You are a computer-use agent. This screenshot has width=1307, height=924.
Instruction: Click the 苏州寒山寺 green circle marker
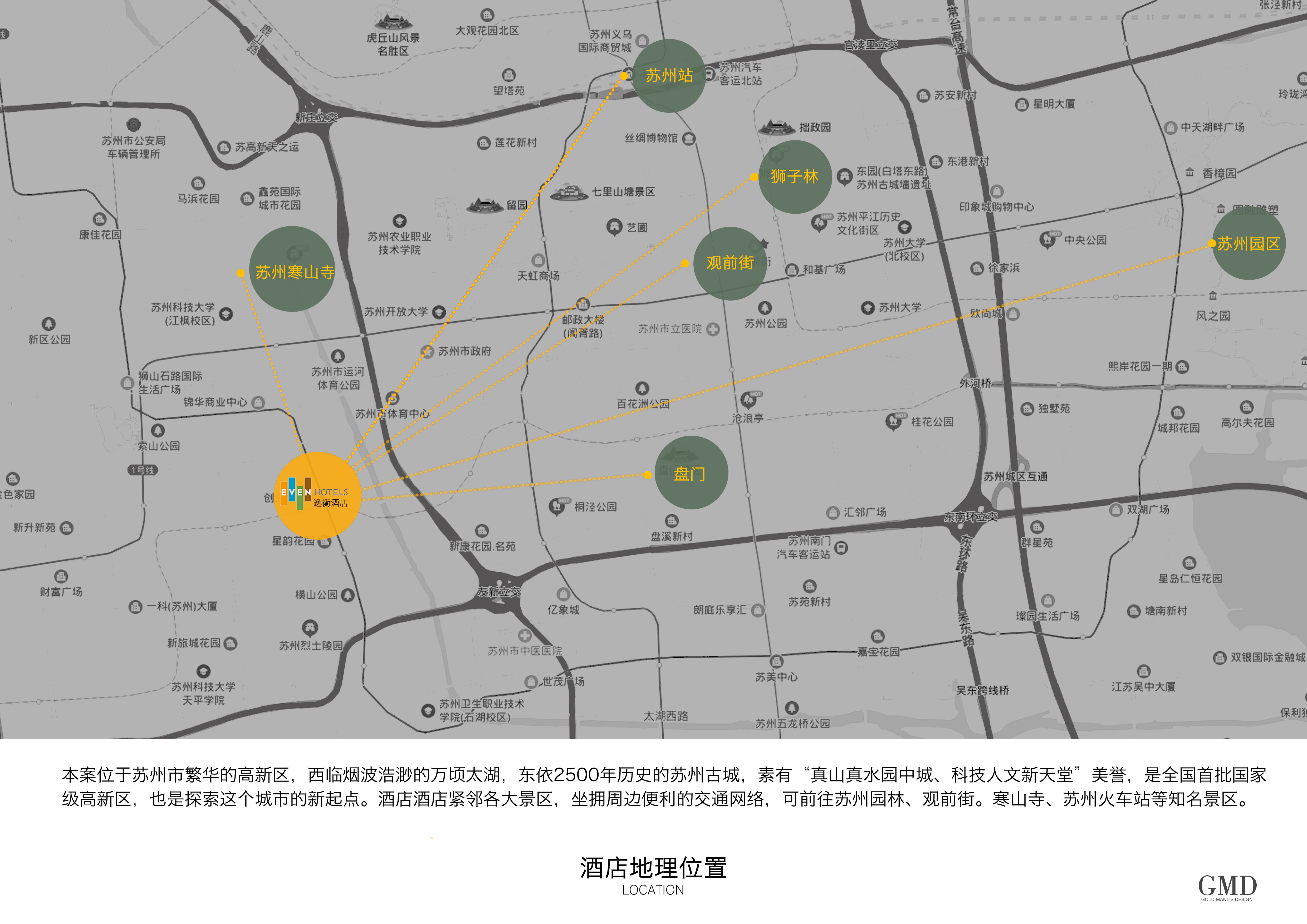(292, 270)
